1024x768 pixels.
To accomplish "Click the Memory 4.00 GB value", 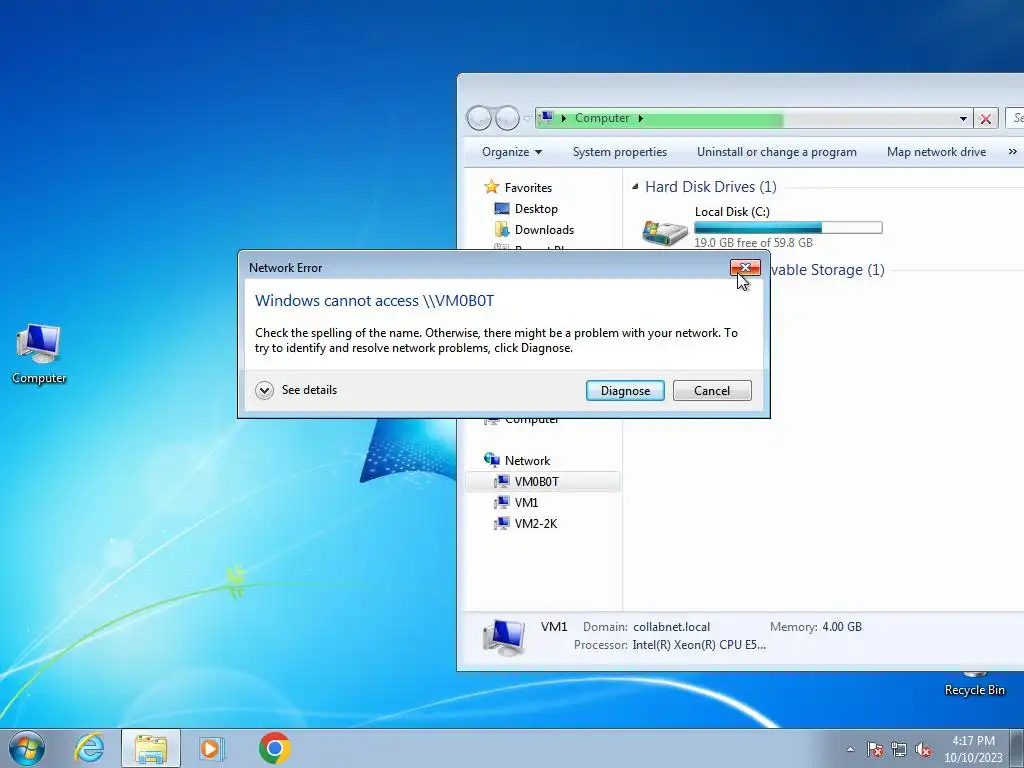I will [x=842, y=627].
